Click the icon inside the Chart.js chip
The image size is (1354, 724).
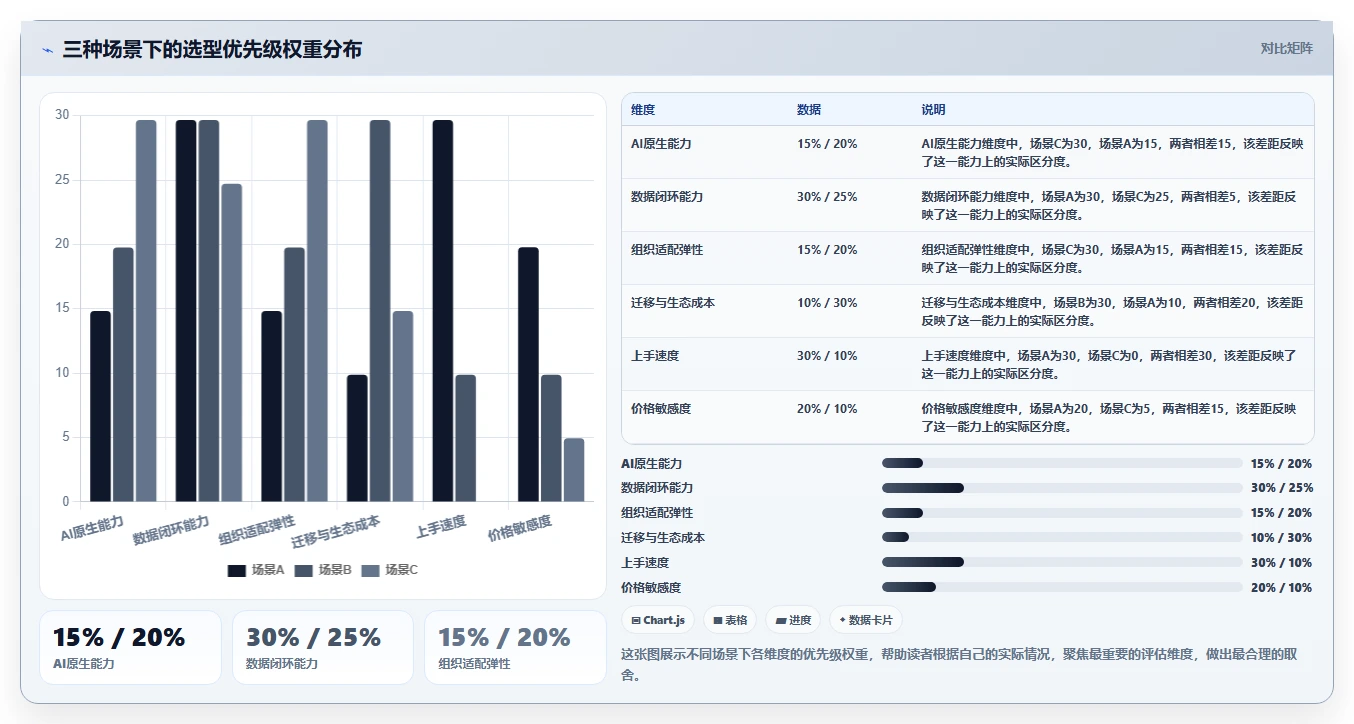click(x=635, y=620)
